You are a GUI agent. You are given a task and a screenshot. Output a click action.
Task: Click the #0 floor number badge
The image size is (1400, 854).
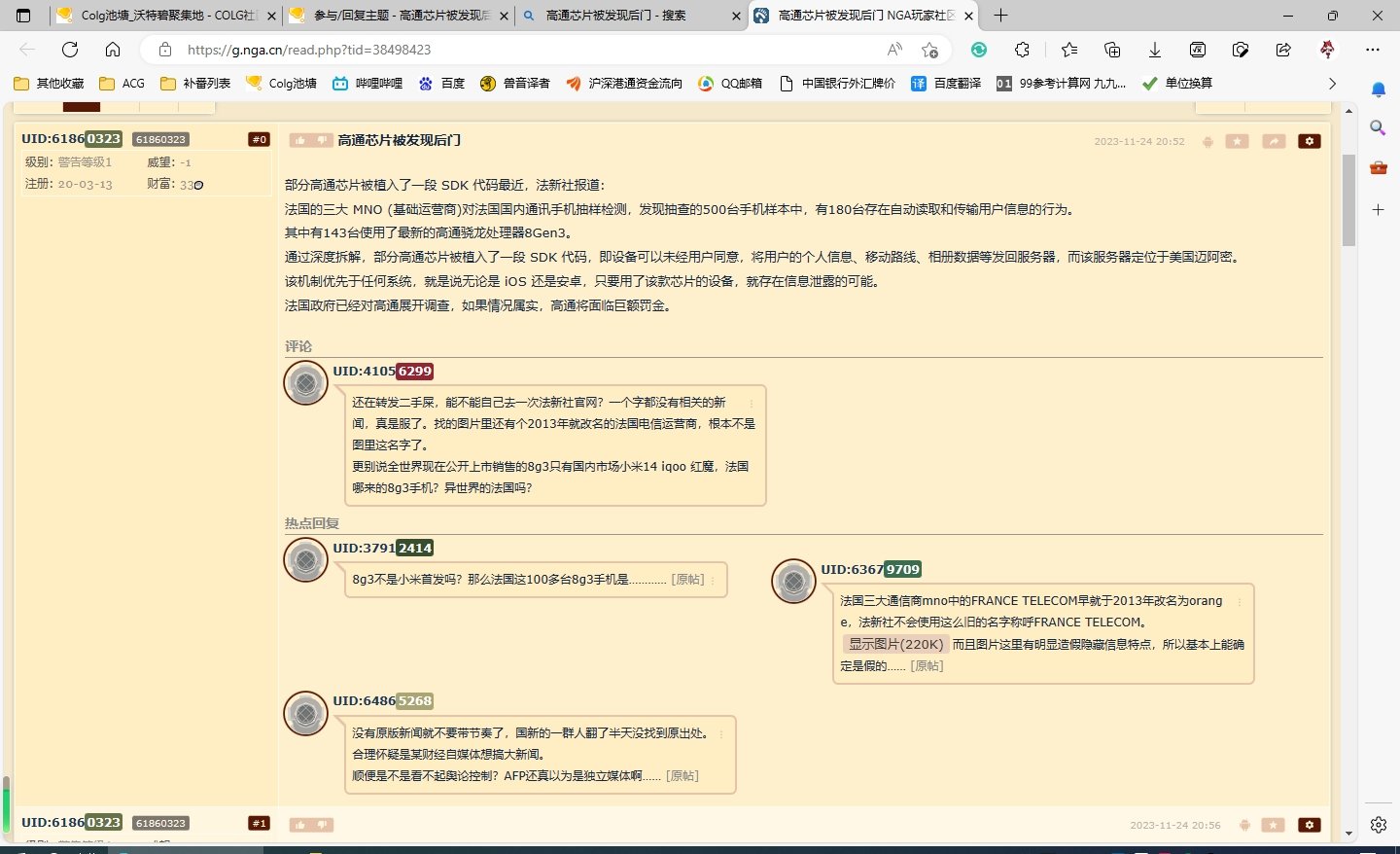(259, 140)
